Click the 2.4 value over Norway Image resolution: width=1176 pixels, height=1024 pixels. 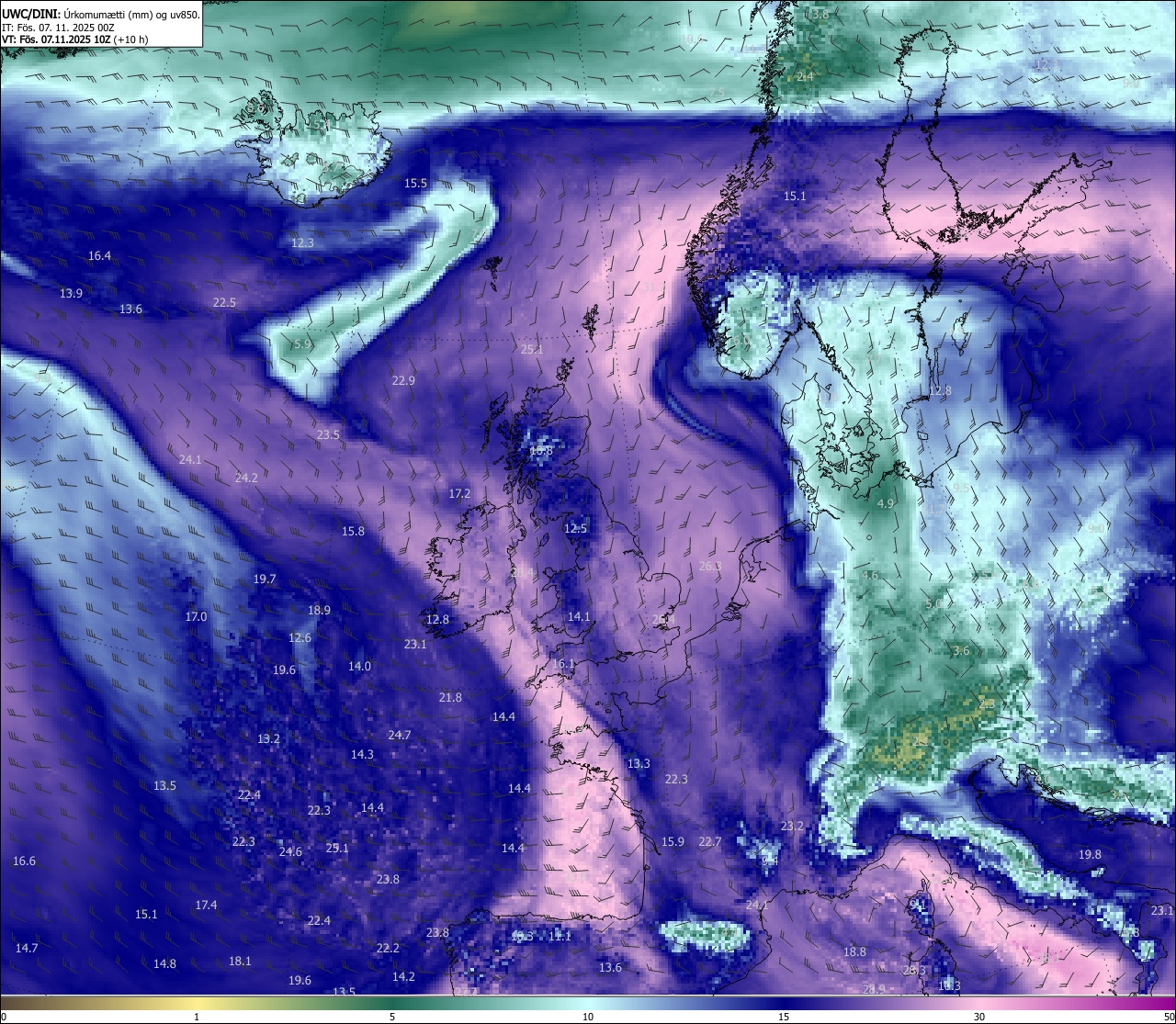(805, 77)
